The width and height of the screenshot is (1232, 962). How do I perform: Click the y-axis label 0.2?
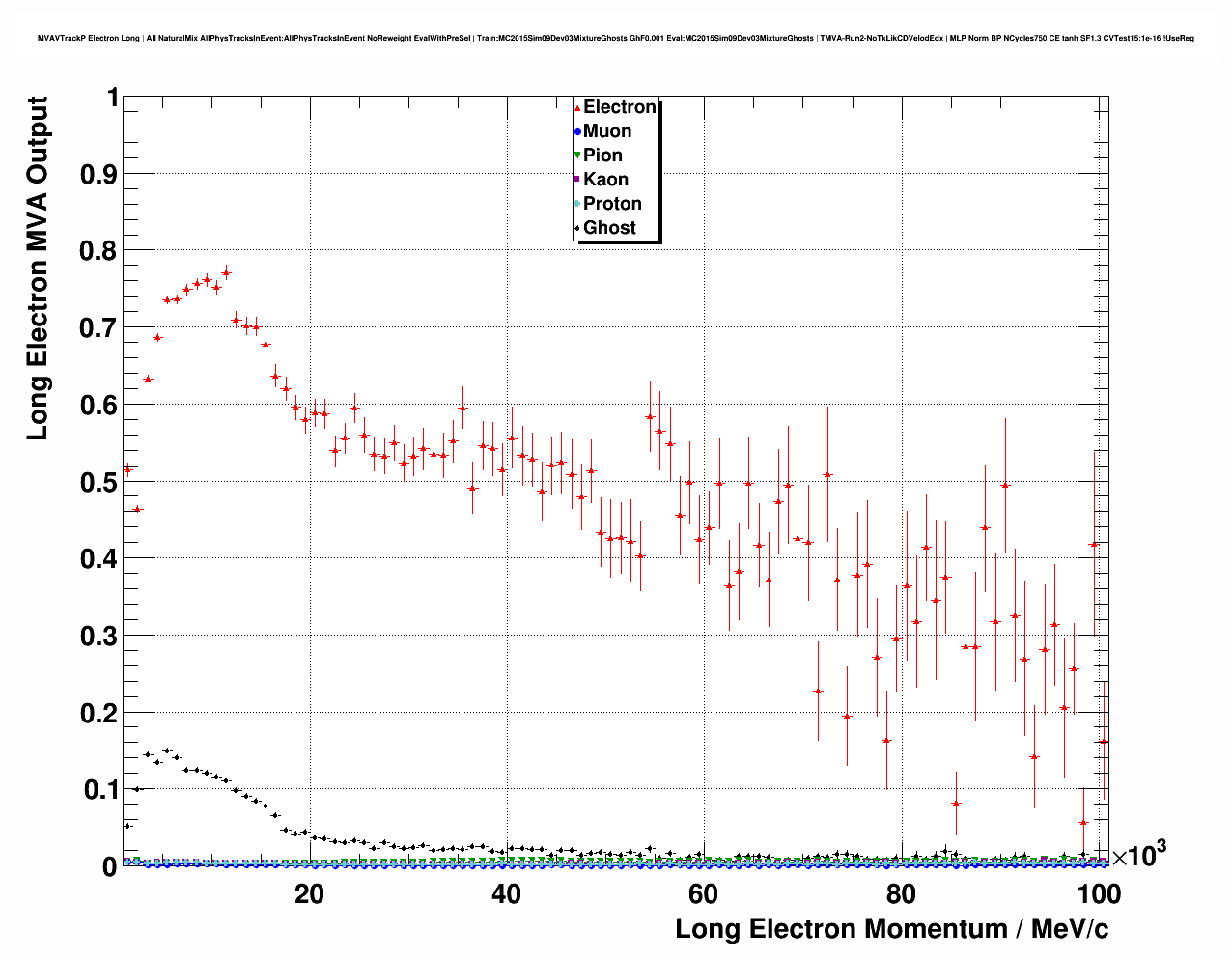pyautogui.click(x=100, y=713)
